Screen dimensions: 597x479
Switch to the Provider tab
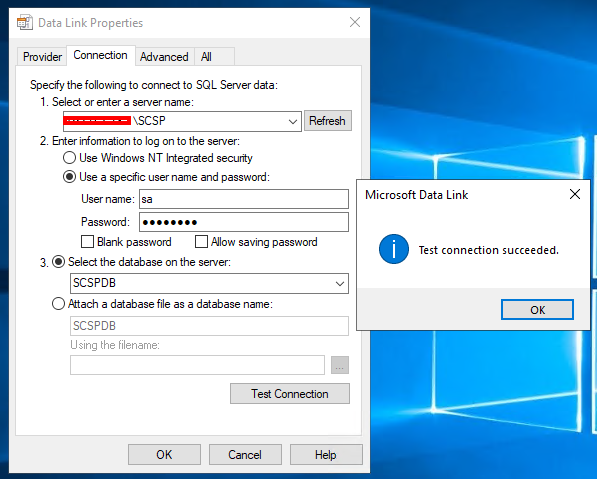pyautogui.click(x=42, y=57)
